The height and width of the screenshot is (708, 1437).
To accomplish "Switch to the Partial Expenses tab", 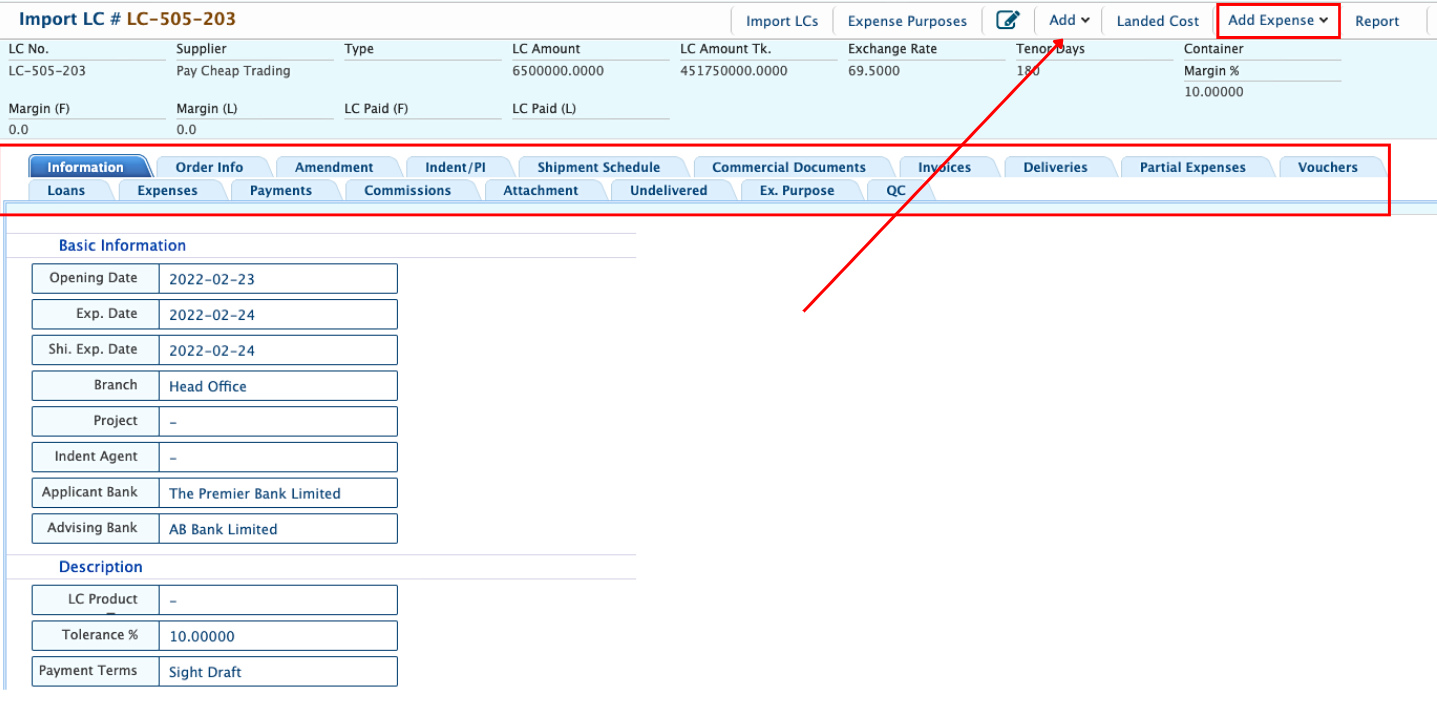I will click(1192, 167).
